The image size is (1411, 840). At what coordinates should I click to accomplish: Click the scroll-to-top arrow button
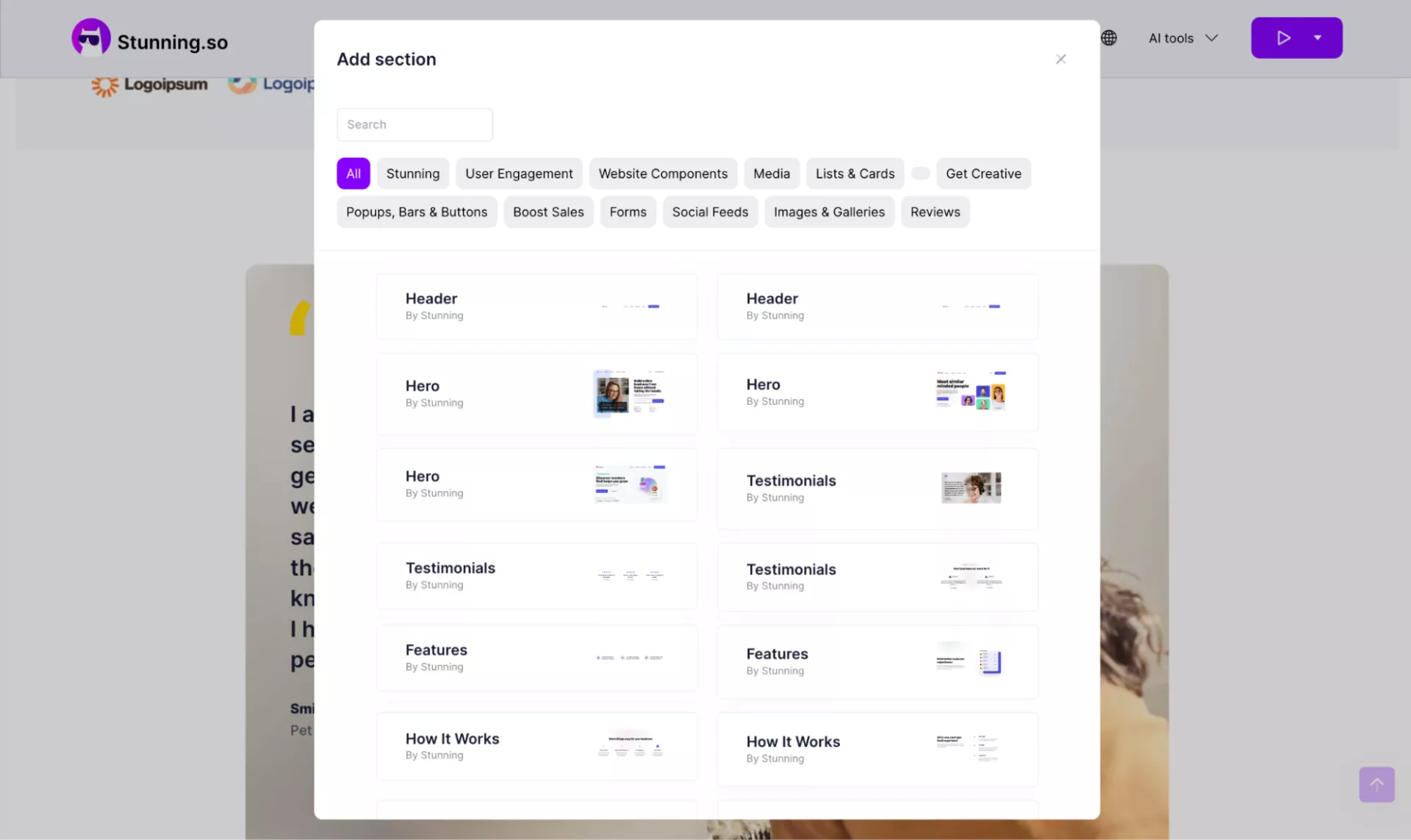pyautogui.click(x=1376, y=784)
